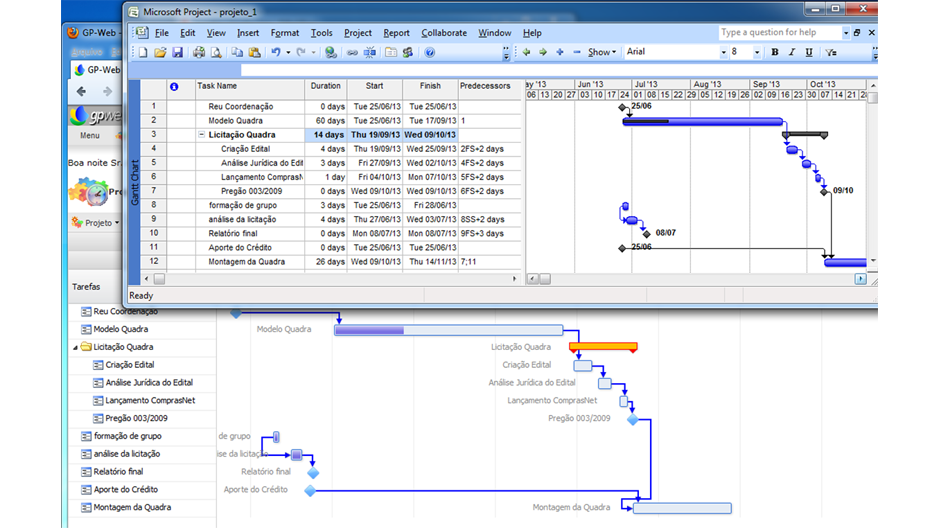Open the Report menu
This screenshot has width=940, height=530.
tap(396, 33)
